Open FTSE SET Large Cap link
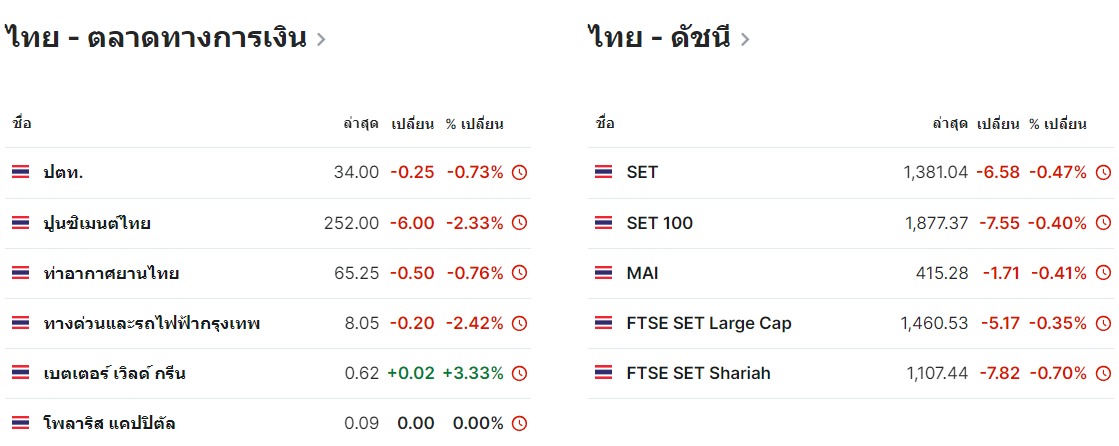The width and height of the screenshot is (1119, 446). click(709, 323)
